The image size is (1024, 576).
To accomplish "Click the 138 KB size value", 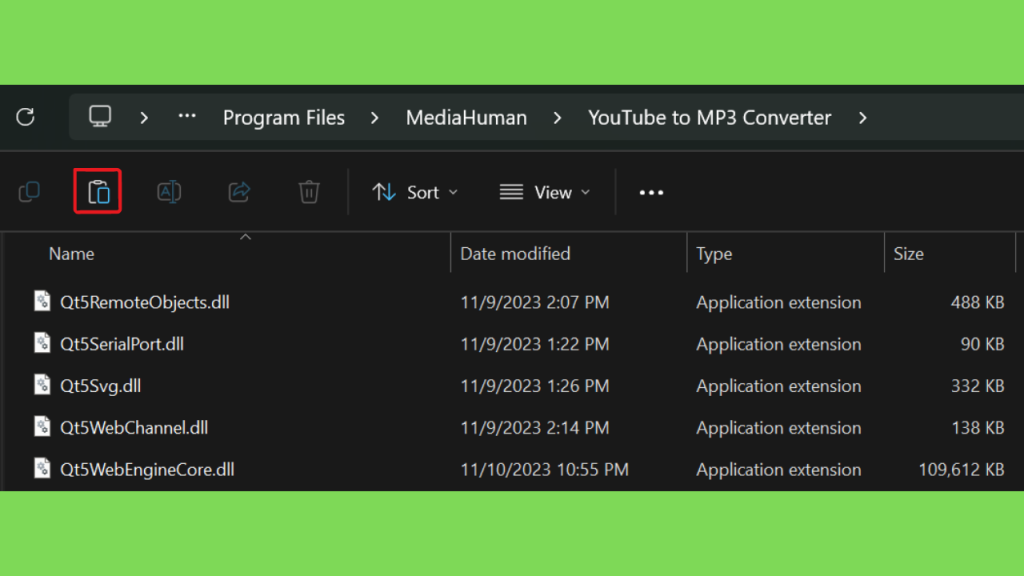I will [977, 428].
